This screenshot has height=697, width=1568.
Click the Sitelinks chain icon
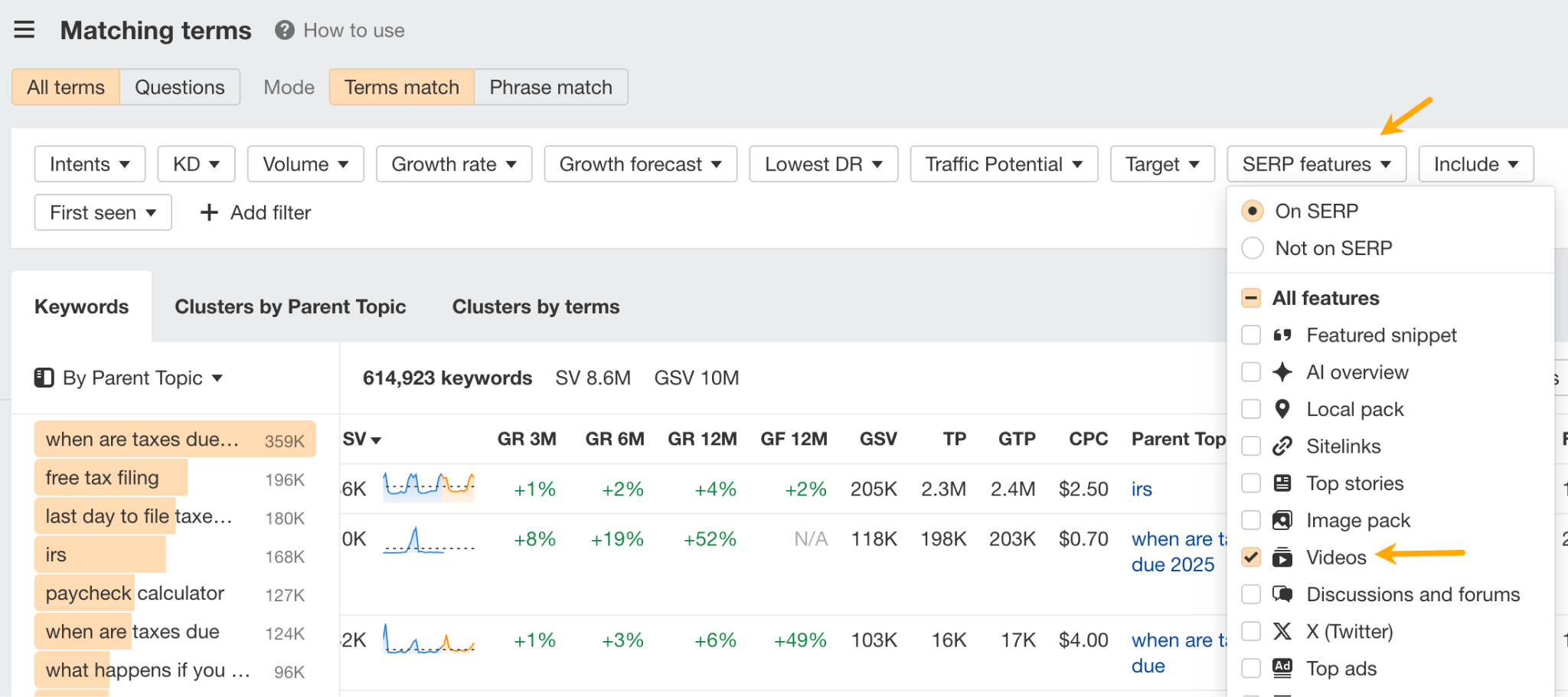tap(1282, 446)
